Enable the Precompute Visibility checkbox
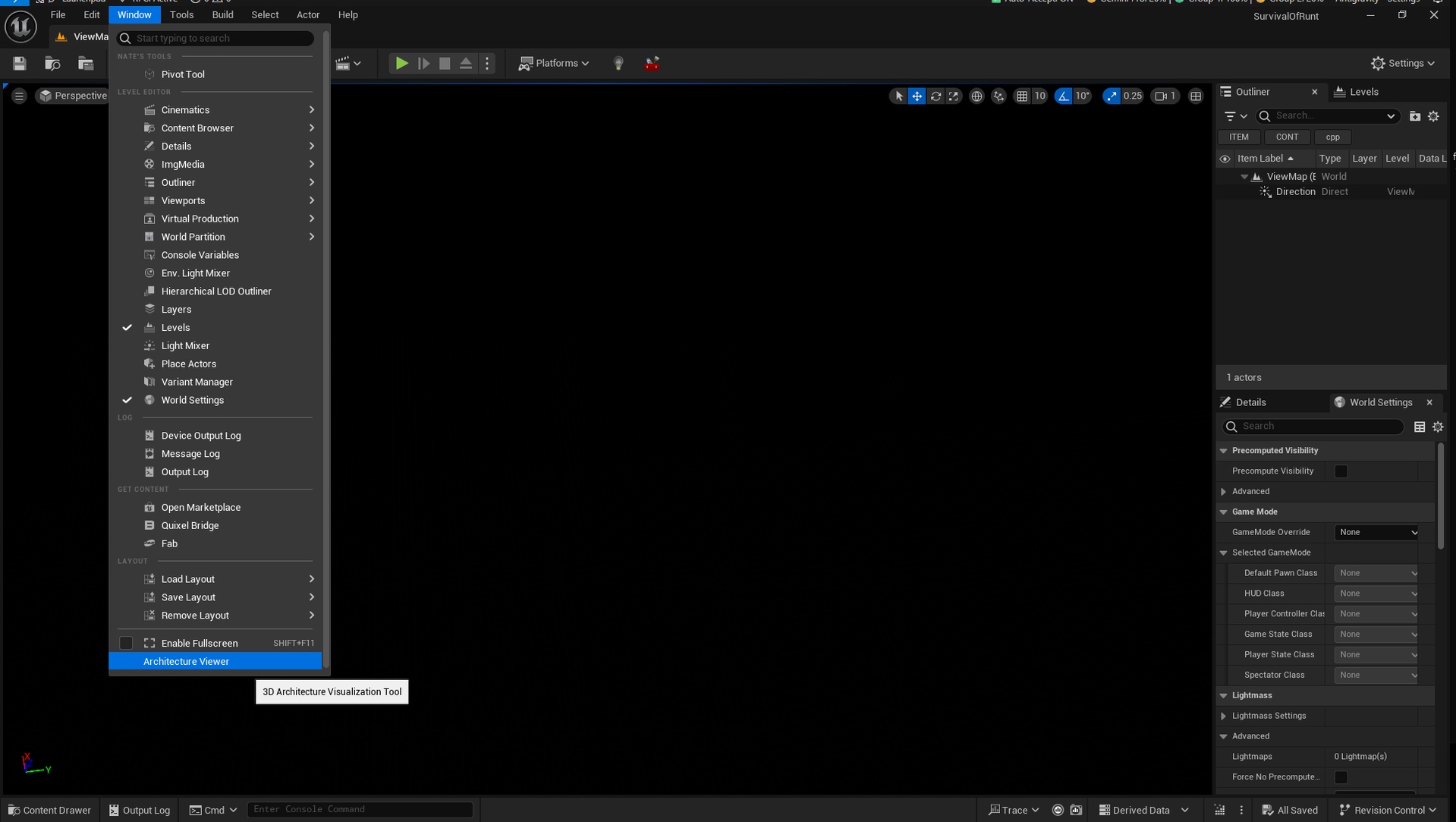 tap(1341, 471)
